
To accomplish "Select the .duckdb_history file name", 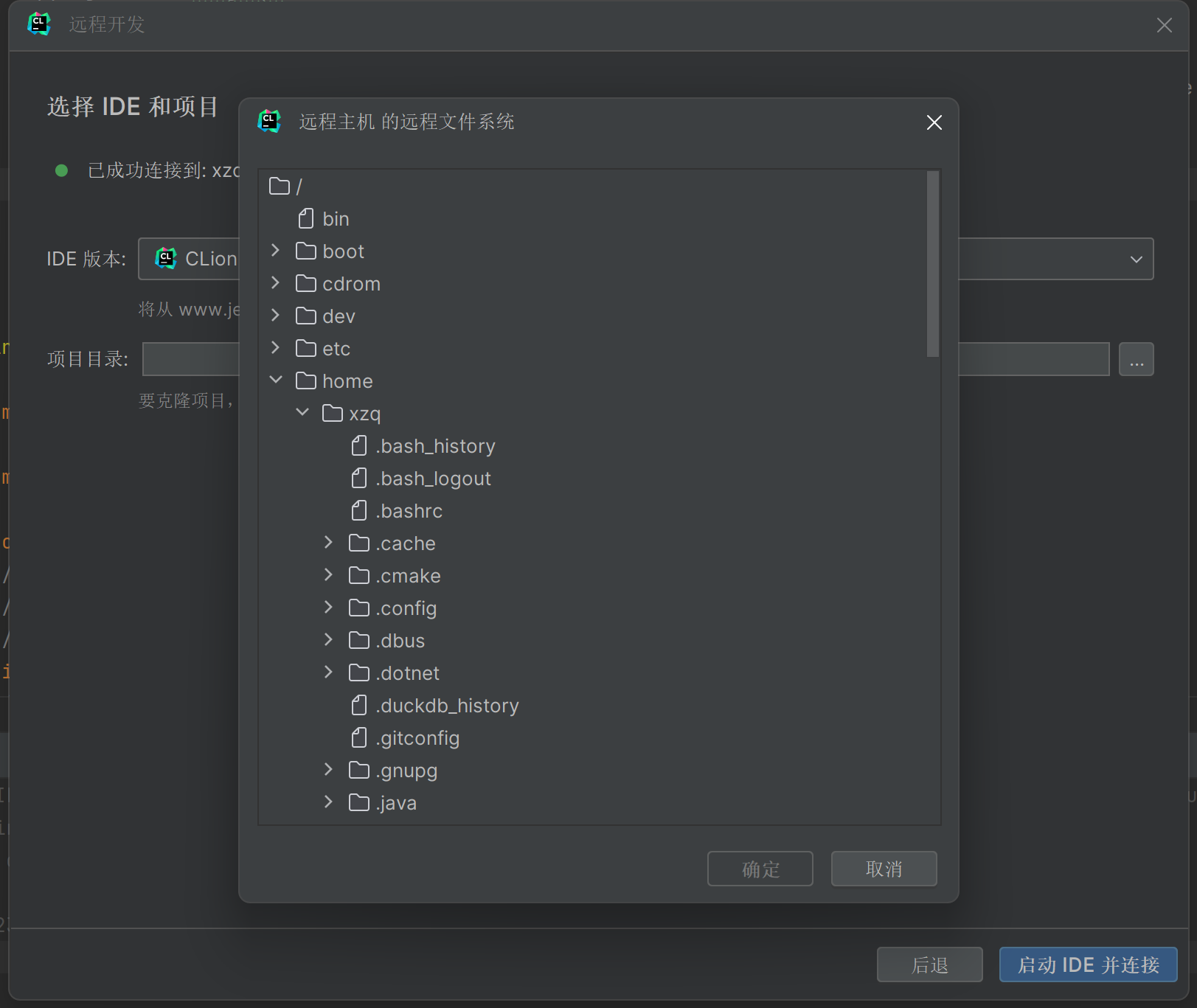I will click(x=447, y=706).
